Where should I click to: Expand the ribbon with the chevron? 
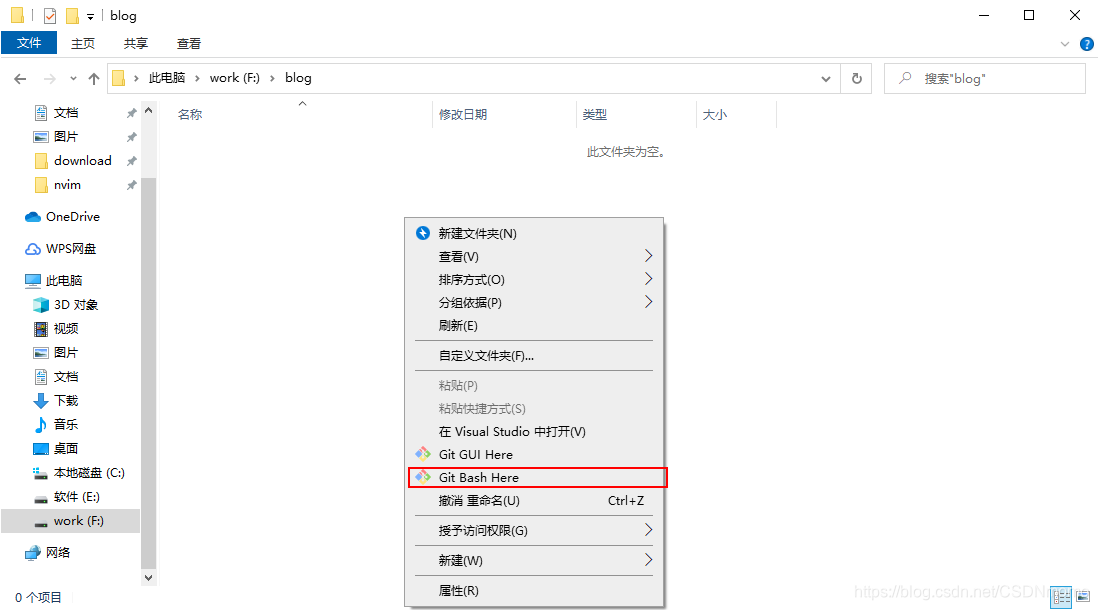click(1065, 44)
